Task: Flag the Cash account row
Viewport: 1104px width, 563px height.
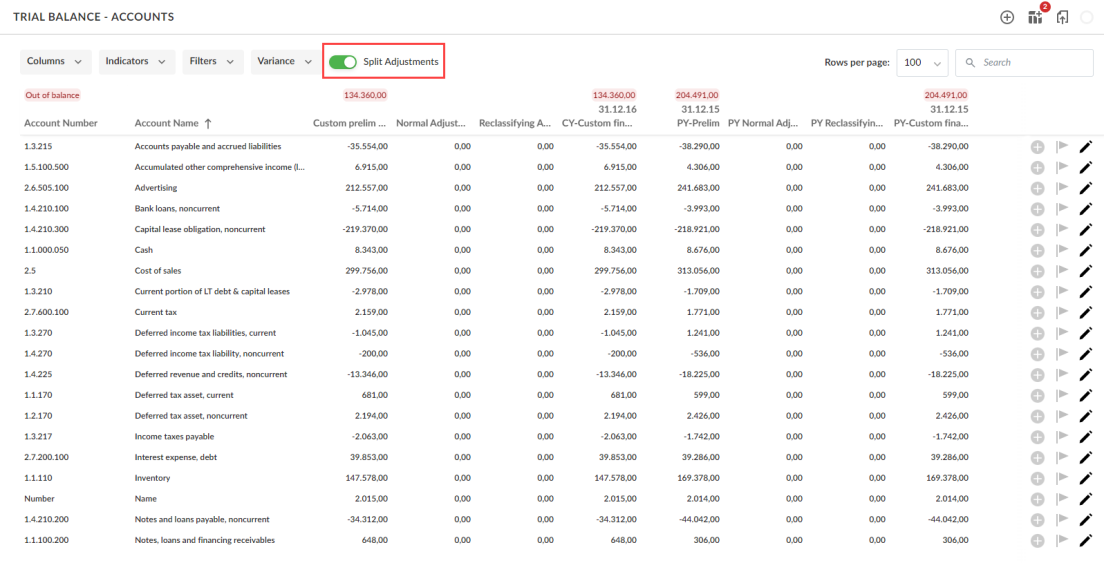Action: (1062, 250)
